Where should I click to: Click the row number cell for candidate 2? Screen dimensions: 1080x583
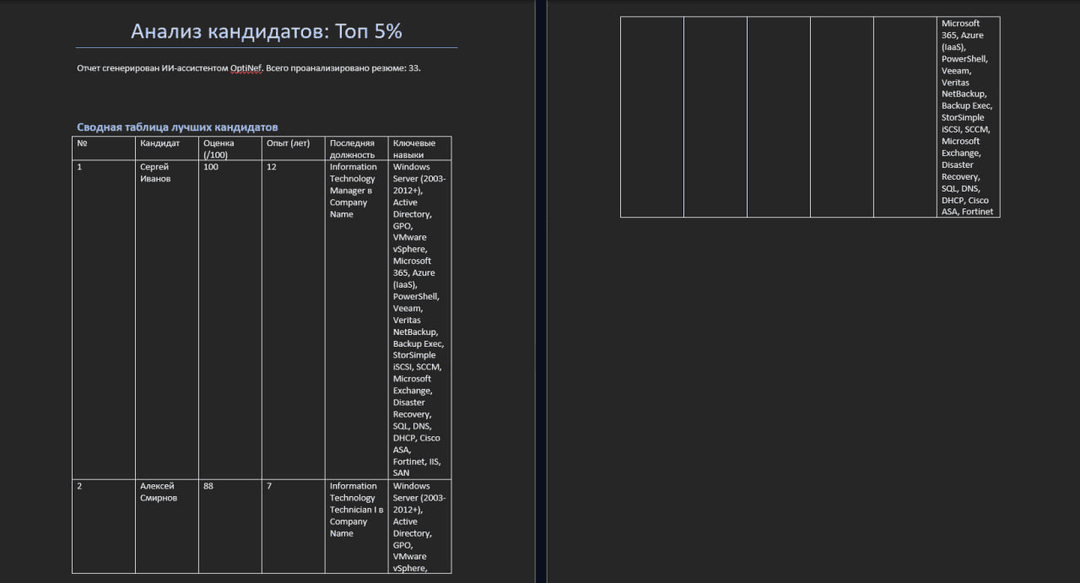80,486
